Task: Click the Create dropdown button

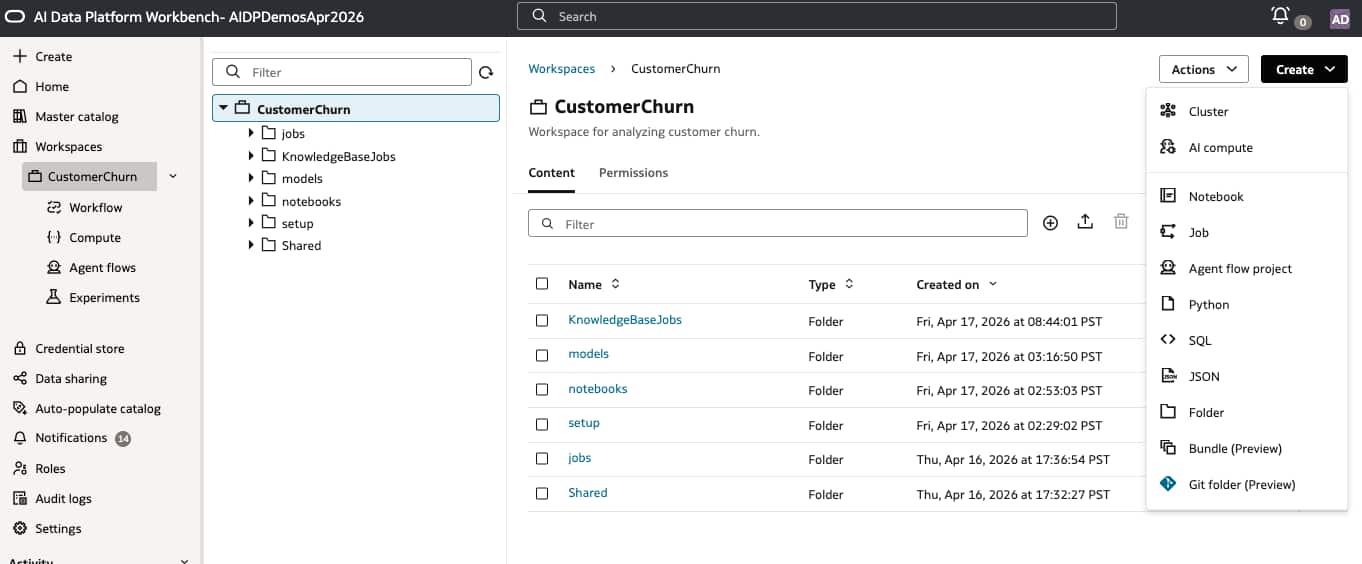Action: click(x=1304, y=69)
